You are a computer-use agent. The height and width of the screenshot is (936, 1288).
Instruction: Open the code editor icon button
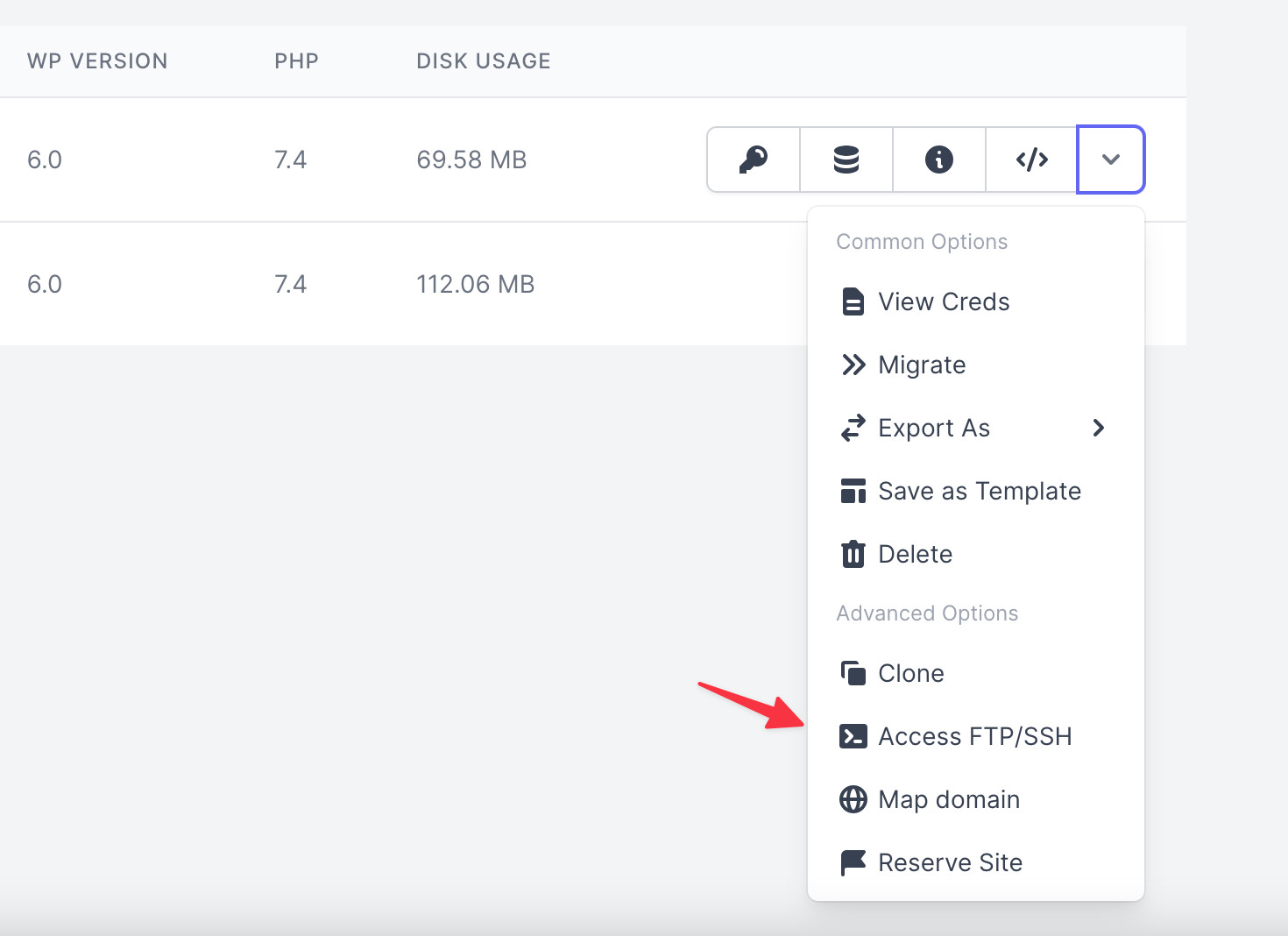1032,160
